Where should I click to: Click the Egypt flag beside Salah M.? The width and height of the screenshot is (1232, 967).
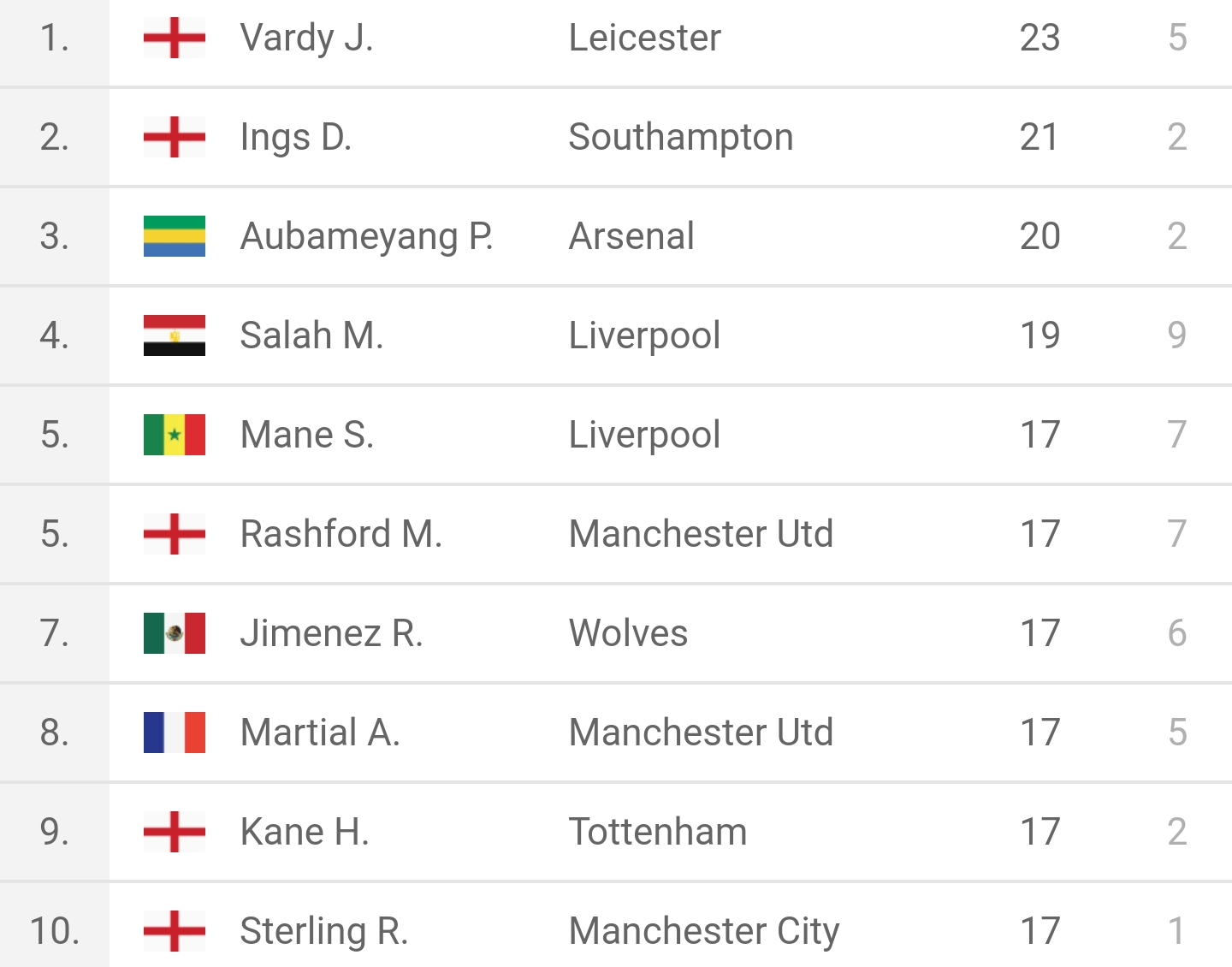(175, 335)
